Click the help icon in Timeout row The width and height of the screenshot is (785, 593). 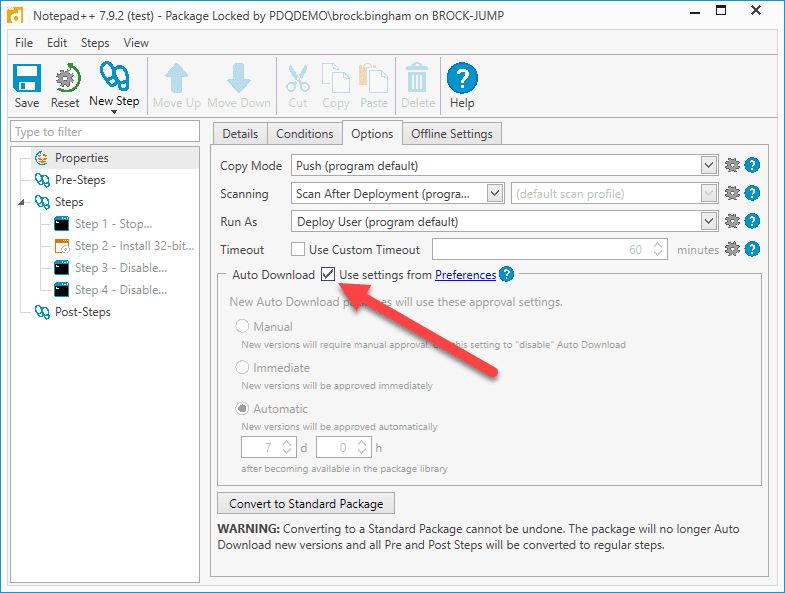click(x=752, y=249)
